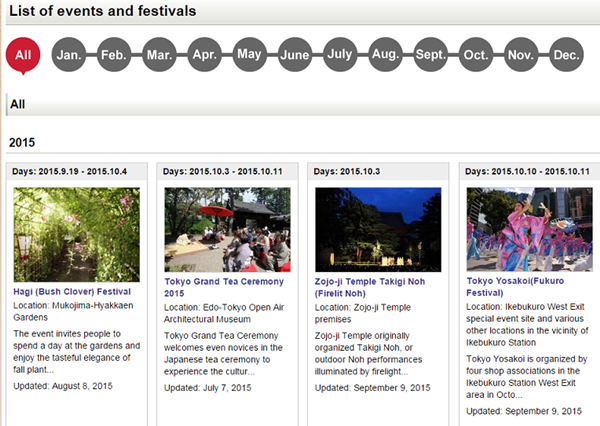
Task: Open Tokyo Yosakoi (Fukuro Festival) link
Action: [520, 287]
